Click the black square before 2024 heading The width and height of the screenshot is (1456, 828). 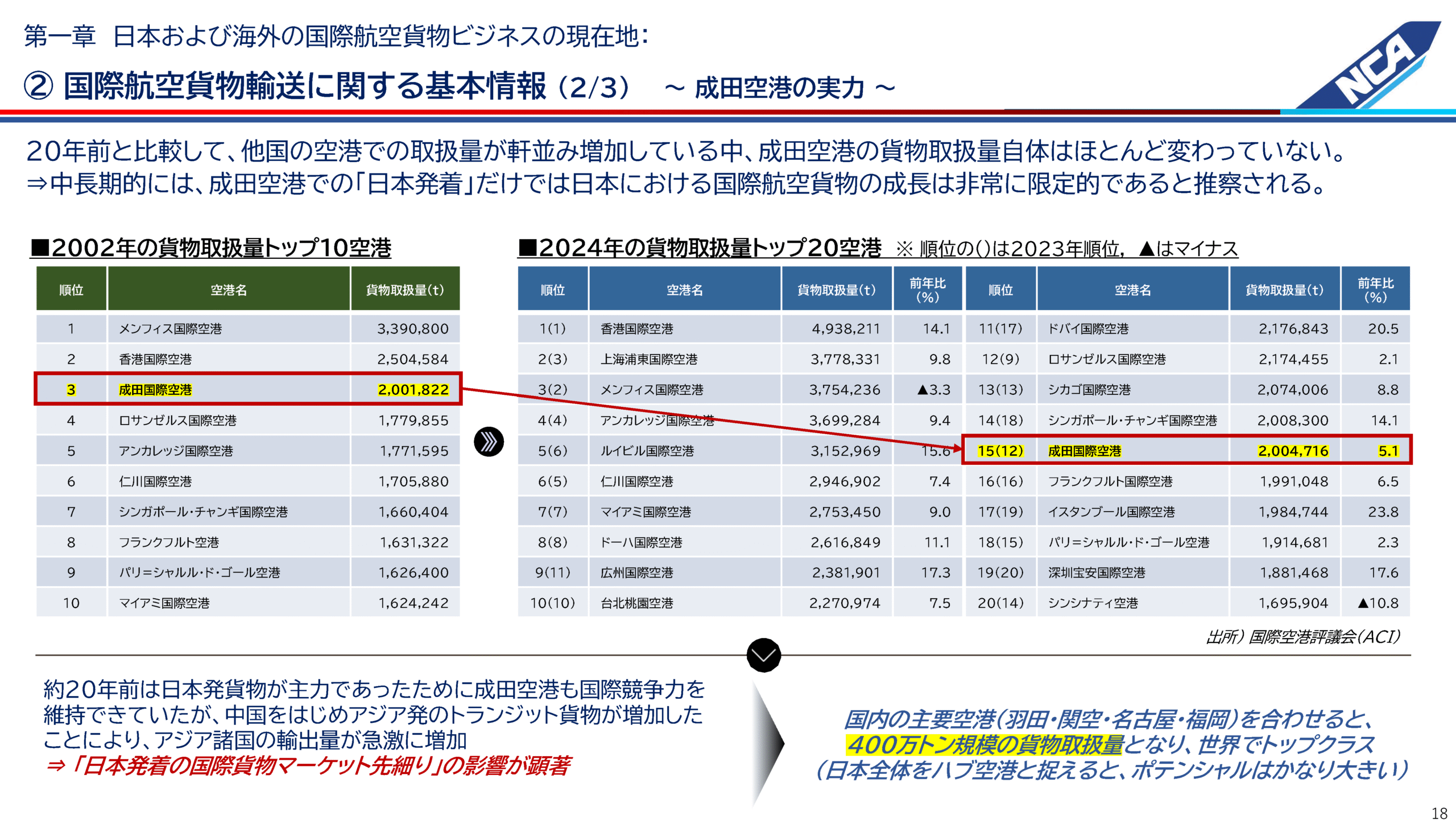tap(527, 248)
